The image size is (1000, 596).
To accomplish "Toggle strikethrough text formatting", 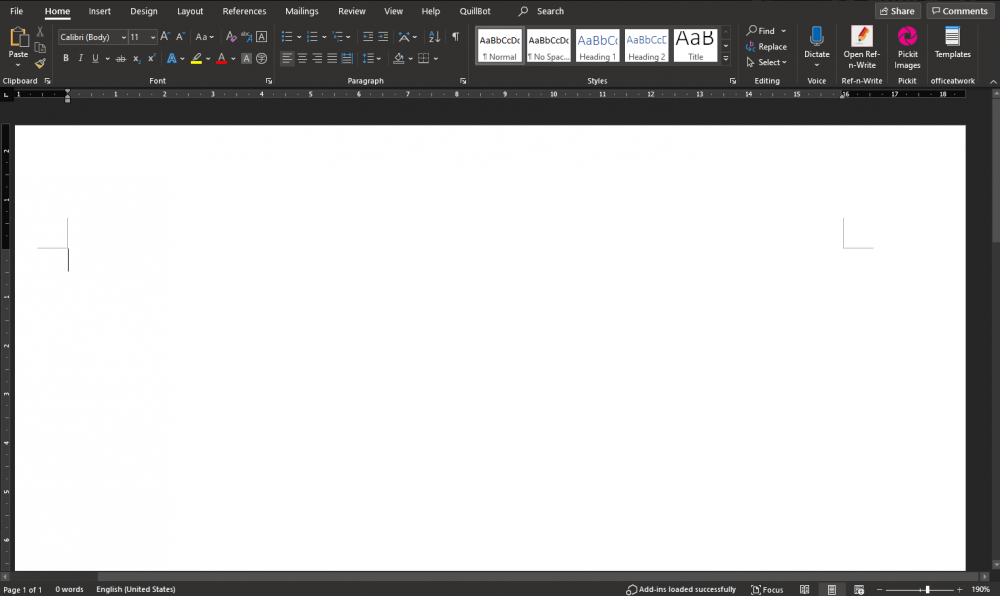I will click(x=121, y=59).
